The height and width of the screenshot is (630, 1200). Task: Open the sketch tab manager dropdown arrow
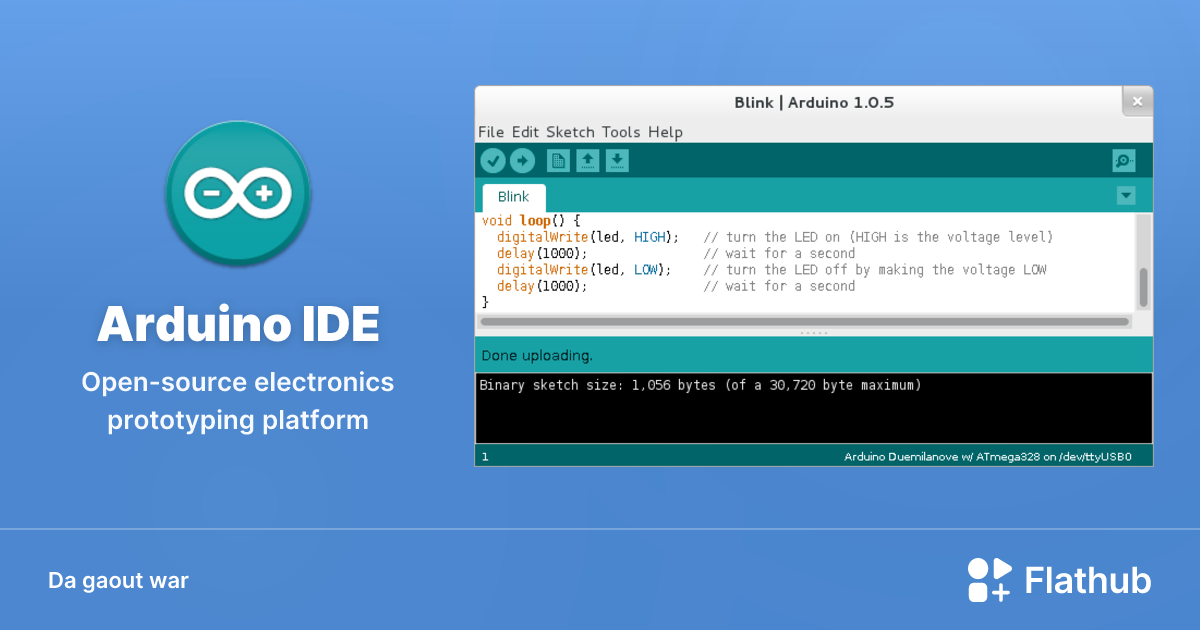point(1126,195)
